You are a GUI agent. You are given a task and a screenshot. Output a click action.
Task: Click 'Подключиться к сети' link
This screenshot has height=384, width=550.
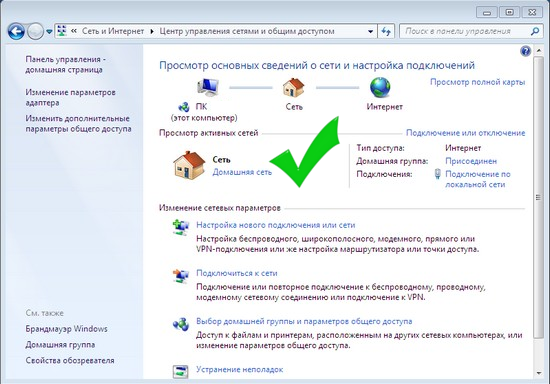237,273
